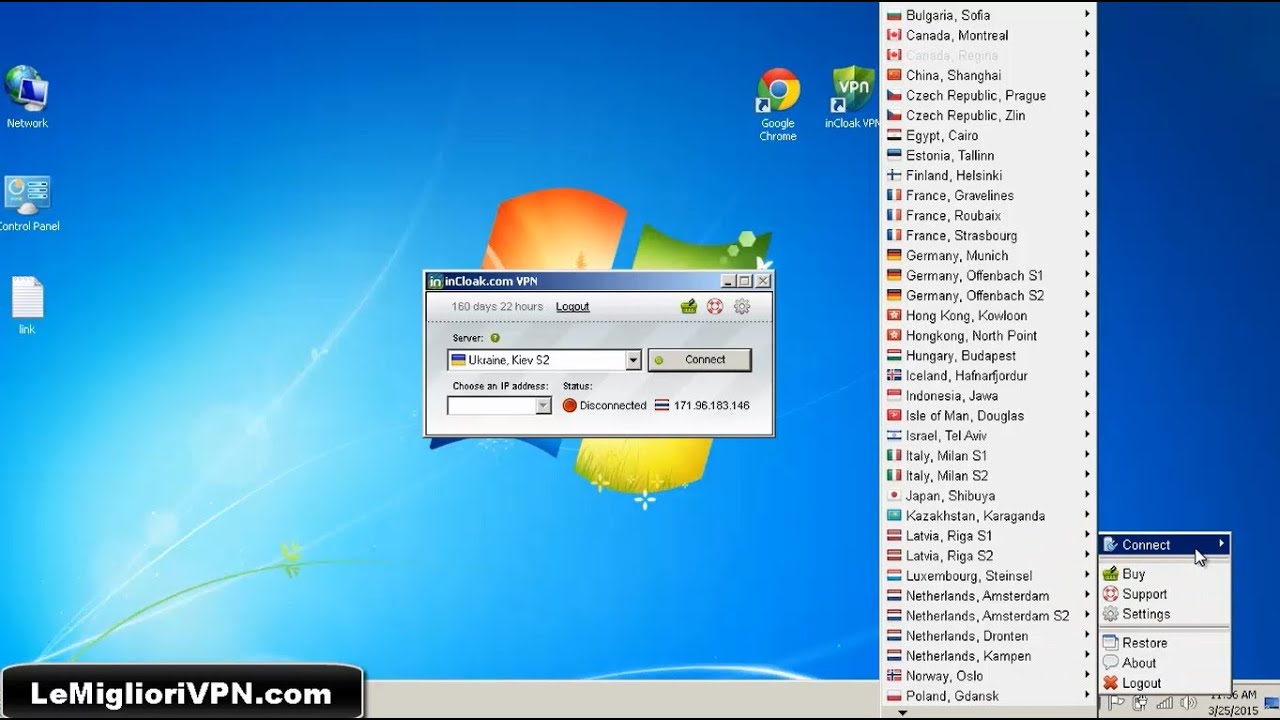Screen dimensions: 1280x720
Task: Select Egypt, Cairo server
Action: coord(988,135)
